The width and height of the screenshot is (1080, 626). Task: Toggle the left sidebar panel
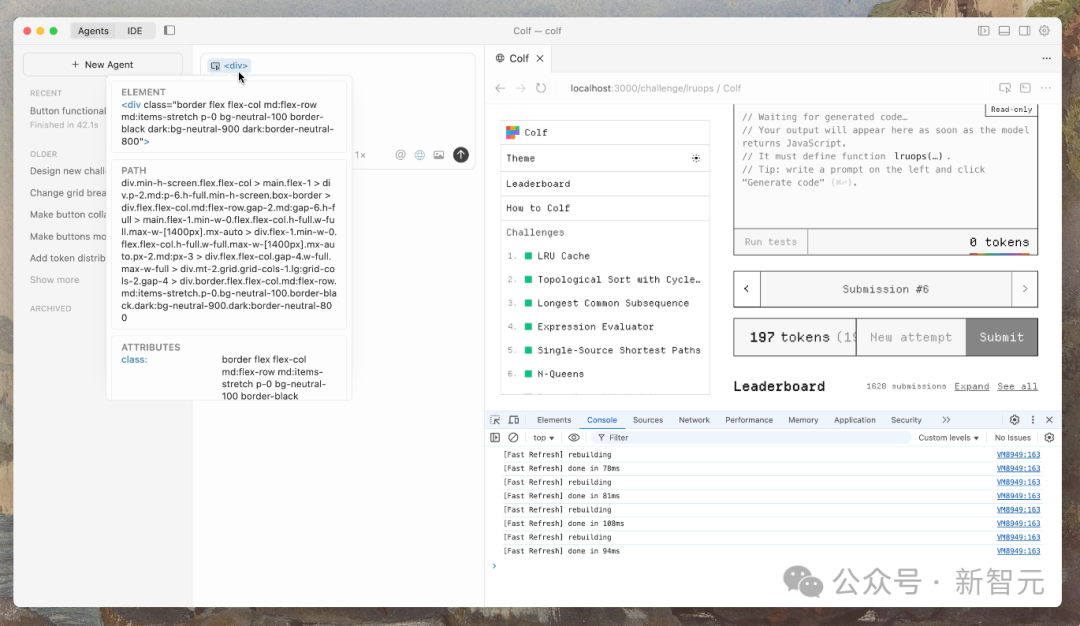169,31
